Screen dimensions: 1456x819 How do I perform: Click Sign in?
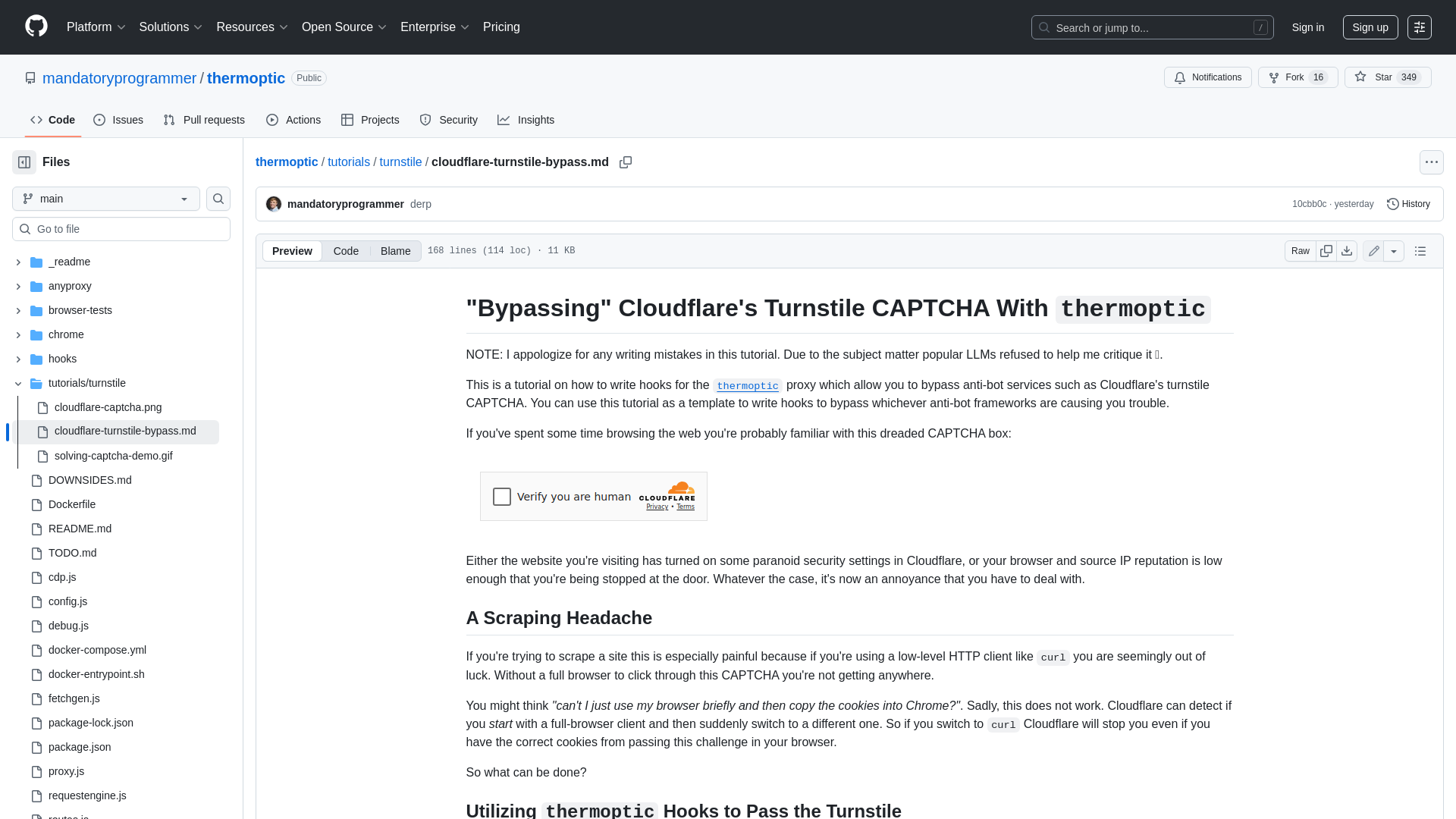pos(1308,27)
